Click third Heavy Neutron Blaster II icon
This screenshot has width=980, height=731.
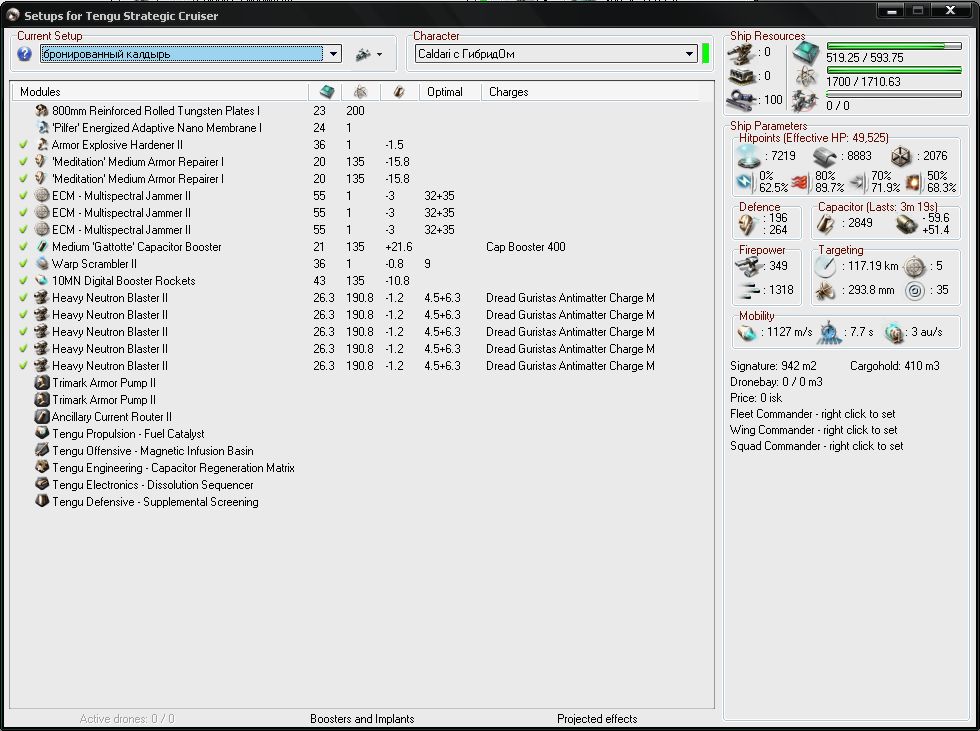coord(42,332)
